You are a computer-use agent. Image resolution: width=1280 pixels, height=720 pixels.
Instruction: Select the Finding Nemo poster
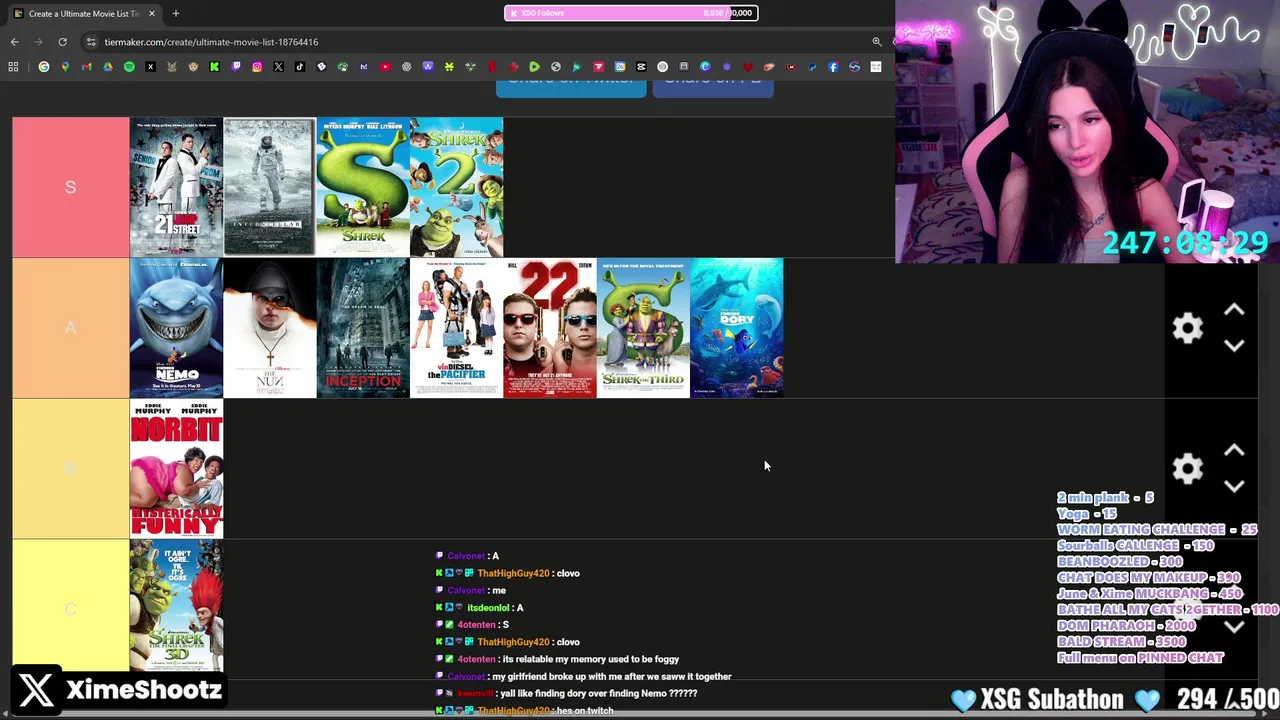[176, 328]
